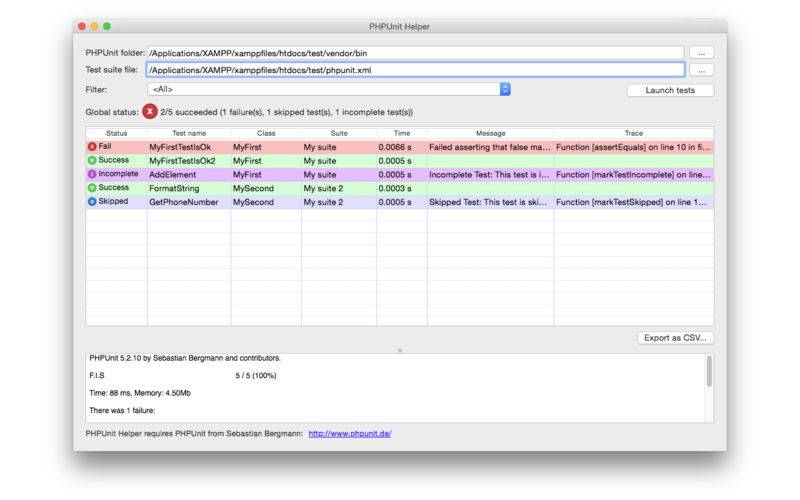
Task: Click the green Success icon for MyFirstTestIsOk2
Action: tap(92, 160)
